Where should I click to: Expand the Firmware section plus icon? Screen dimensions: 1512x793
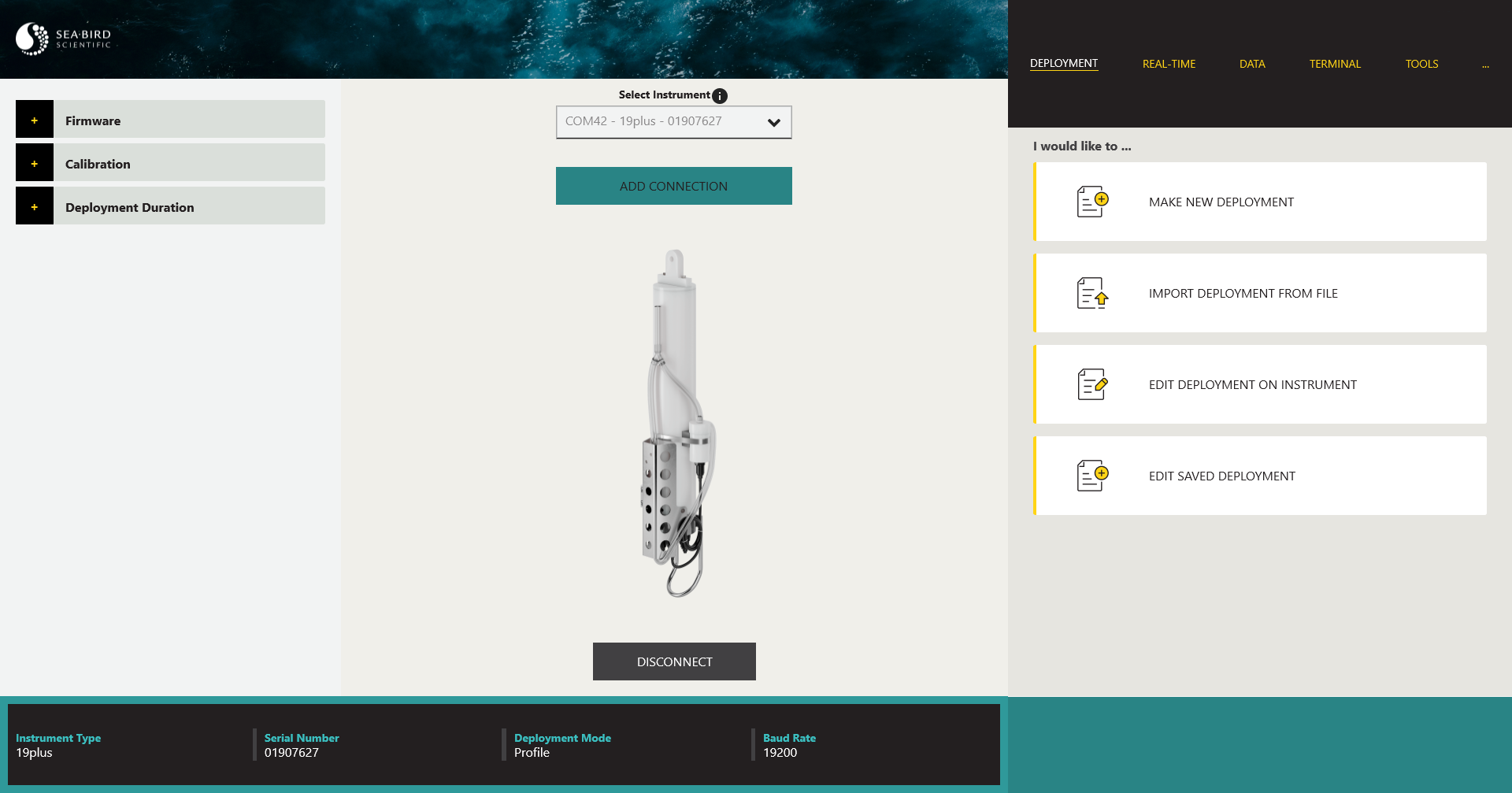[35, 120]
